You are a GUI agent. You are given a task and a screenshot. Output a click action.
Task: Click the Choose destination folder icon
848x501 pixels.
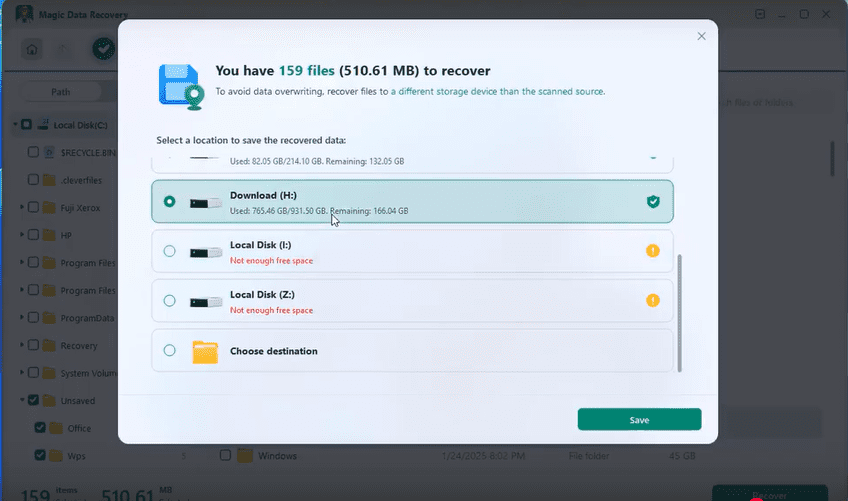click(205, 352)
